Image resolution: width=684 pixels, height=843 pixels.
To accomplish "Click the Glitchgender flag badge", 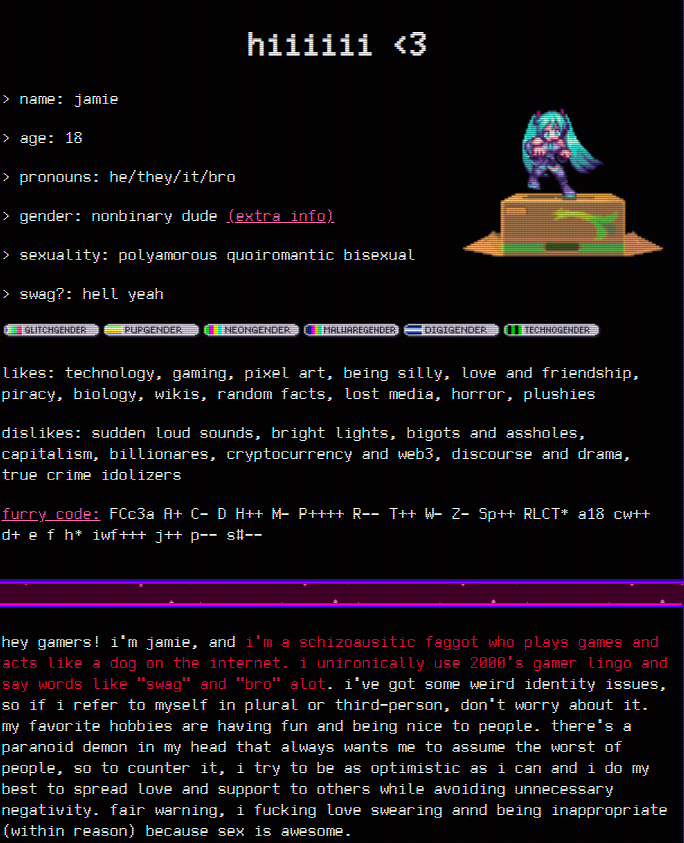I will click(x=52, y=329).
